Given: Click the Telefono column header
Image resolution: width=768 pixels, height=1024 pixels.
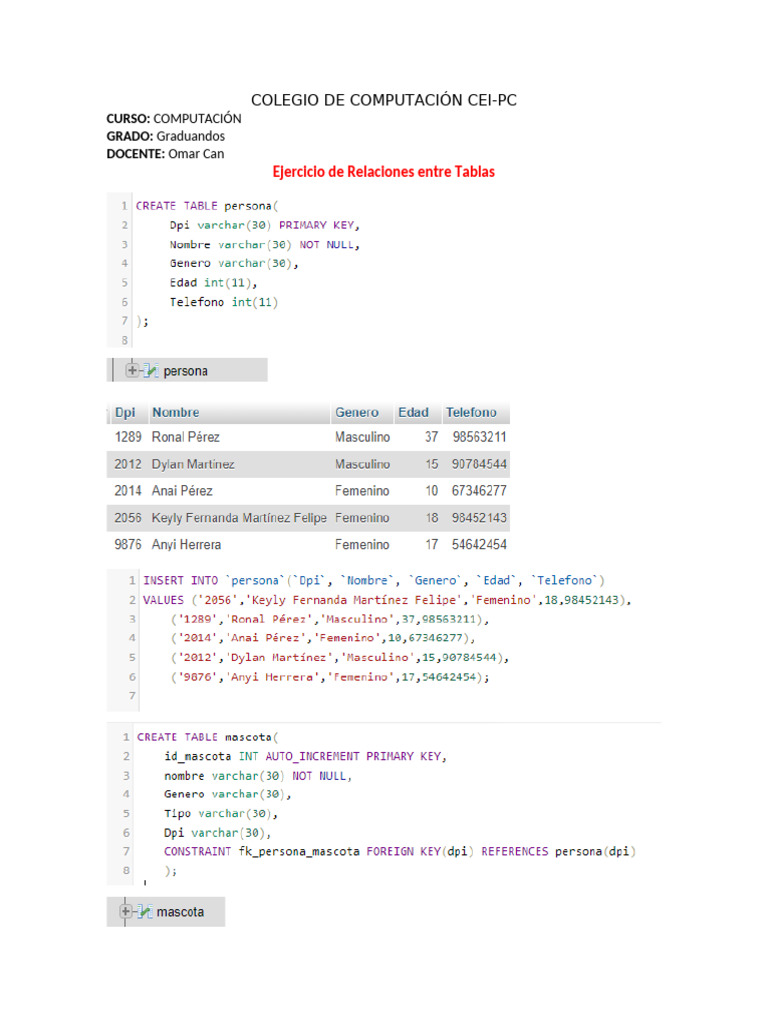Looking at the screenshot, I should (x=471, y=412).
